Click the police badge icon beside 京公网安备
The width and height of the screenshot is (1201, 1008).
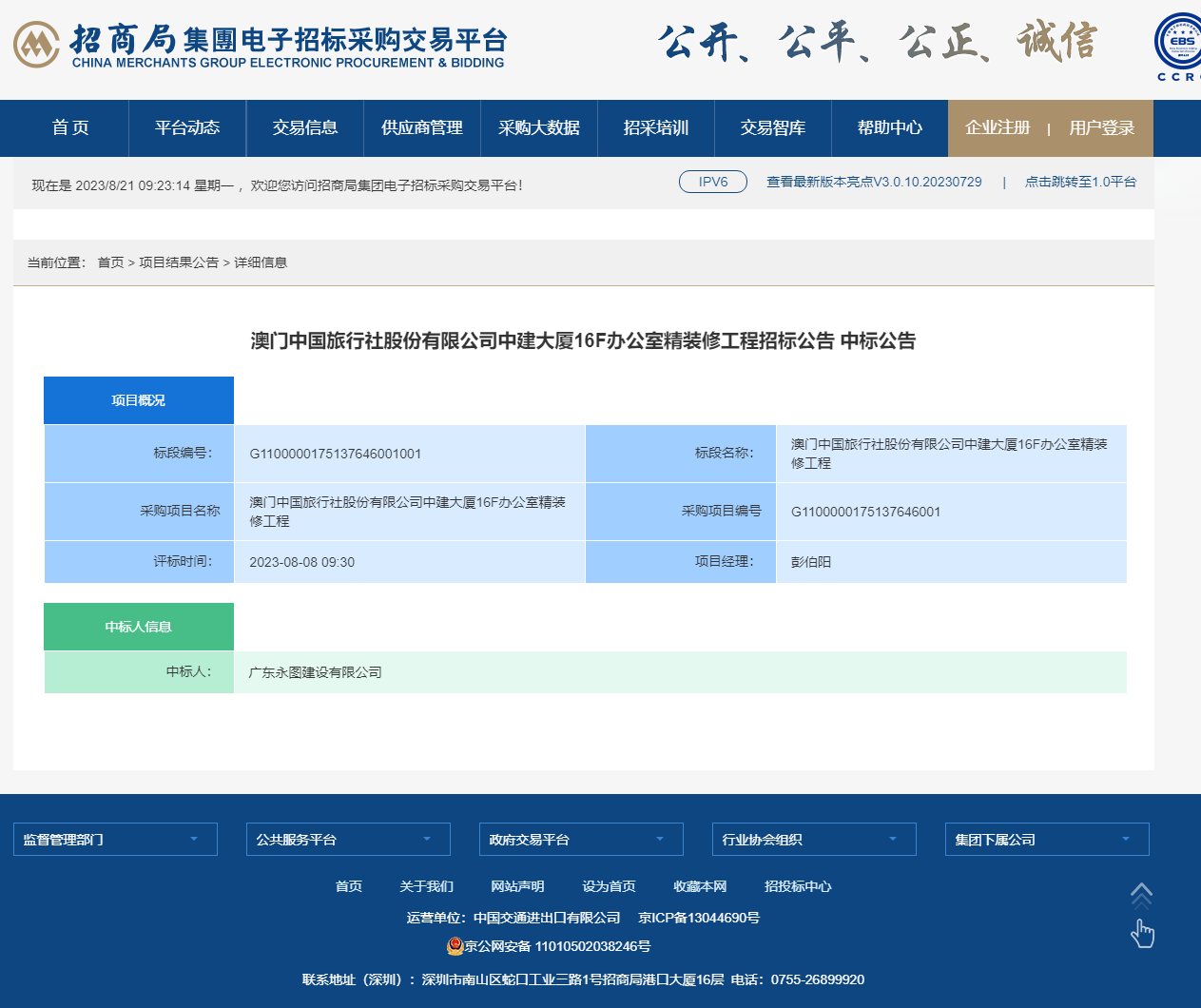(x=455, y=946)
